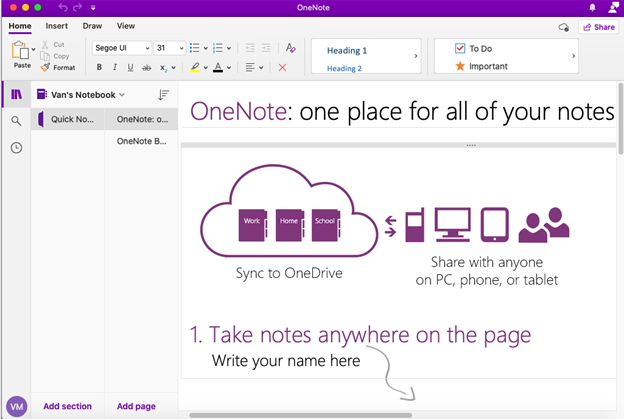624x419 pixels.
Task: Switch to the View tab
Action: pos(126,26)
